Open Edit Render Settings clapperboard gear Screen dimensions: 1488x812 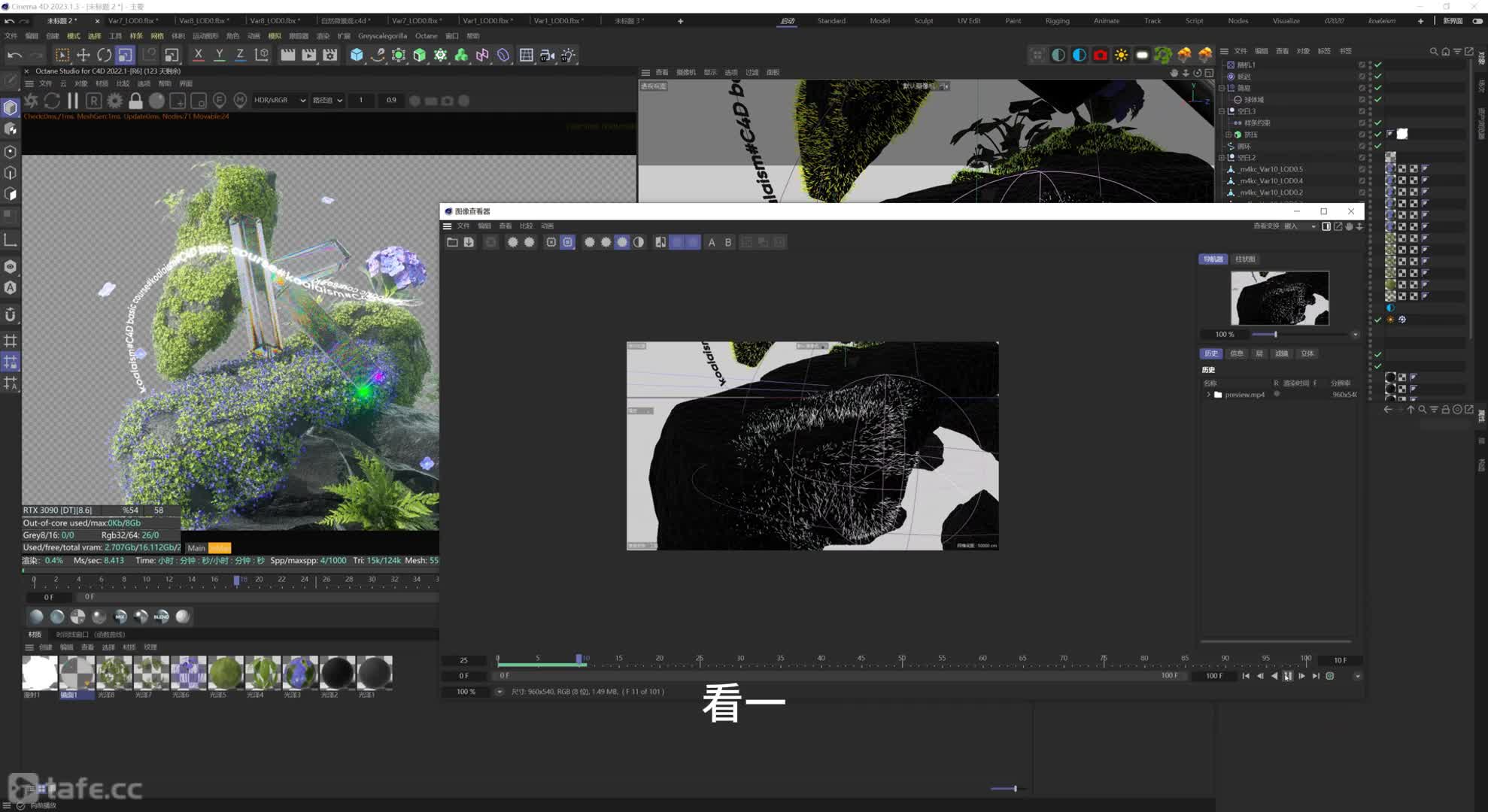click(330, 55)
